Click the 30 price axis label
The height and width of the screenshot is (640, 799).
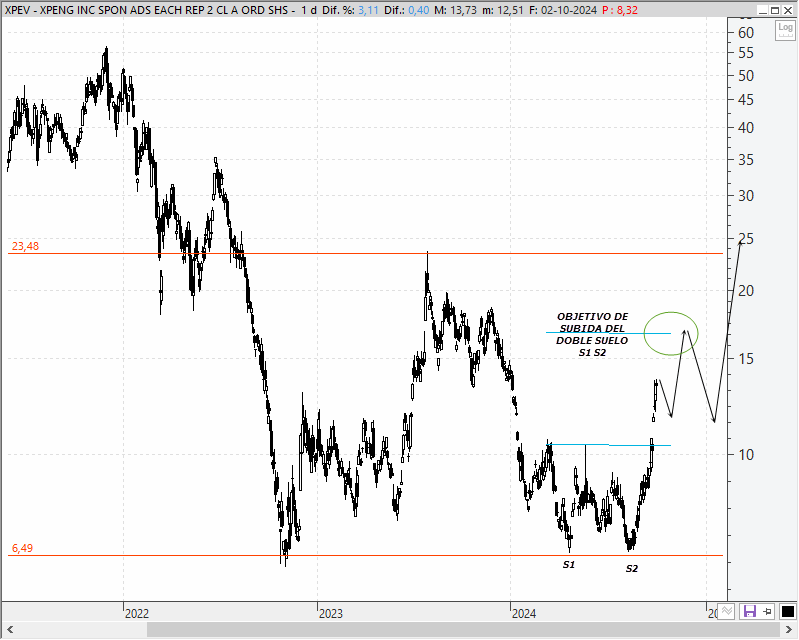[745, 196]
